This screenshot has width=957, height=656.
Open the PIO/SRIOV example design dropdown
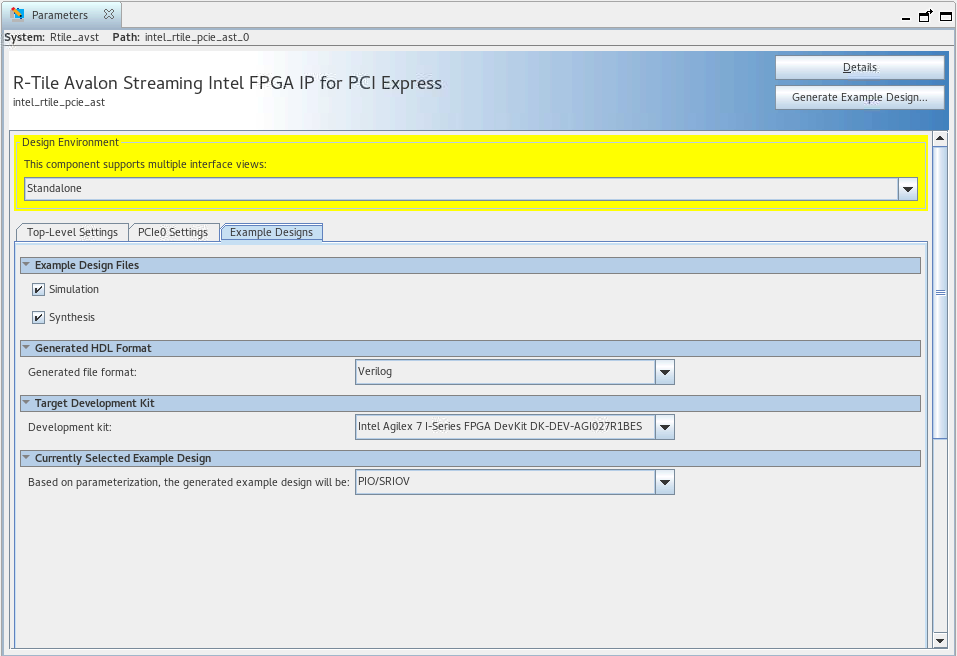point(515,482)
